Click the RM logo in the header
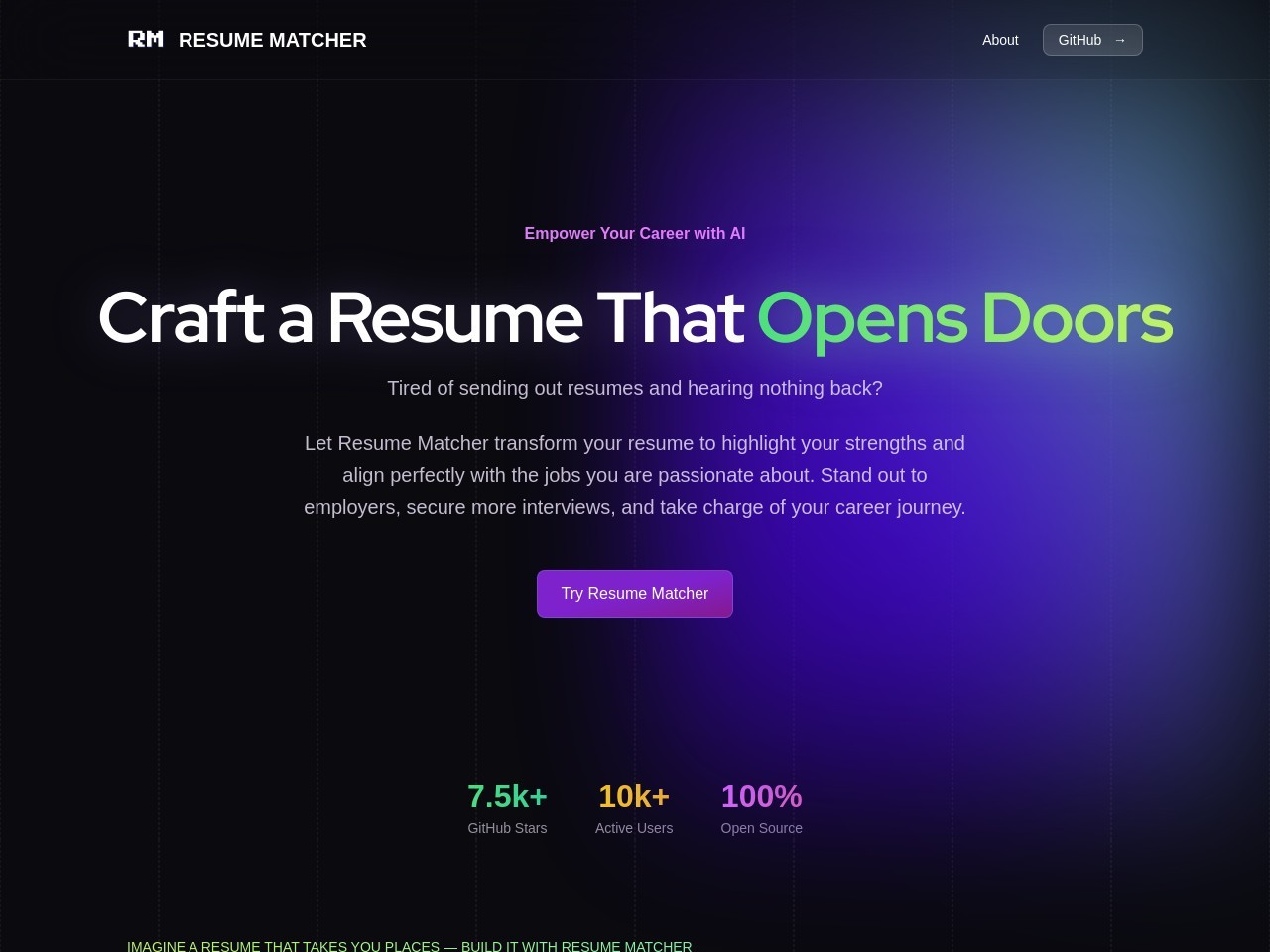 coord(145,39)
